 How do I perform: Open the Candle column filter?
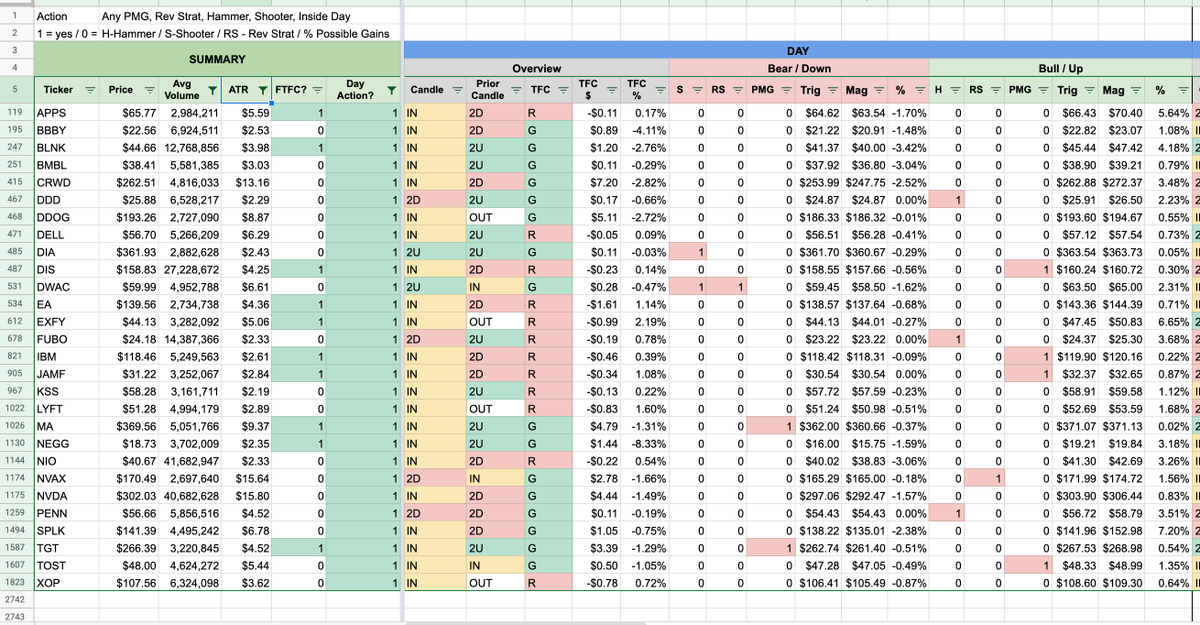pos(456,90)
